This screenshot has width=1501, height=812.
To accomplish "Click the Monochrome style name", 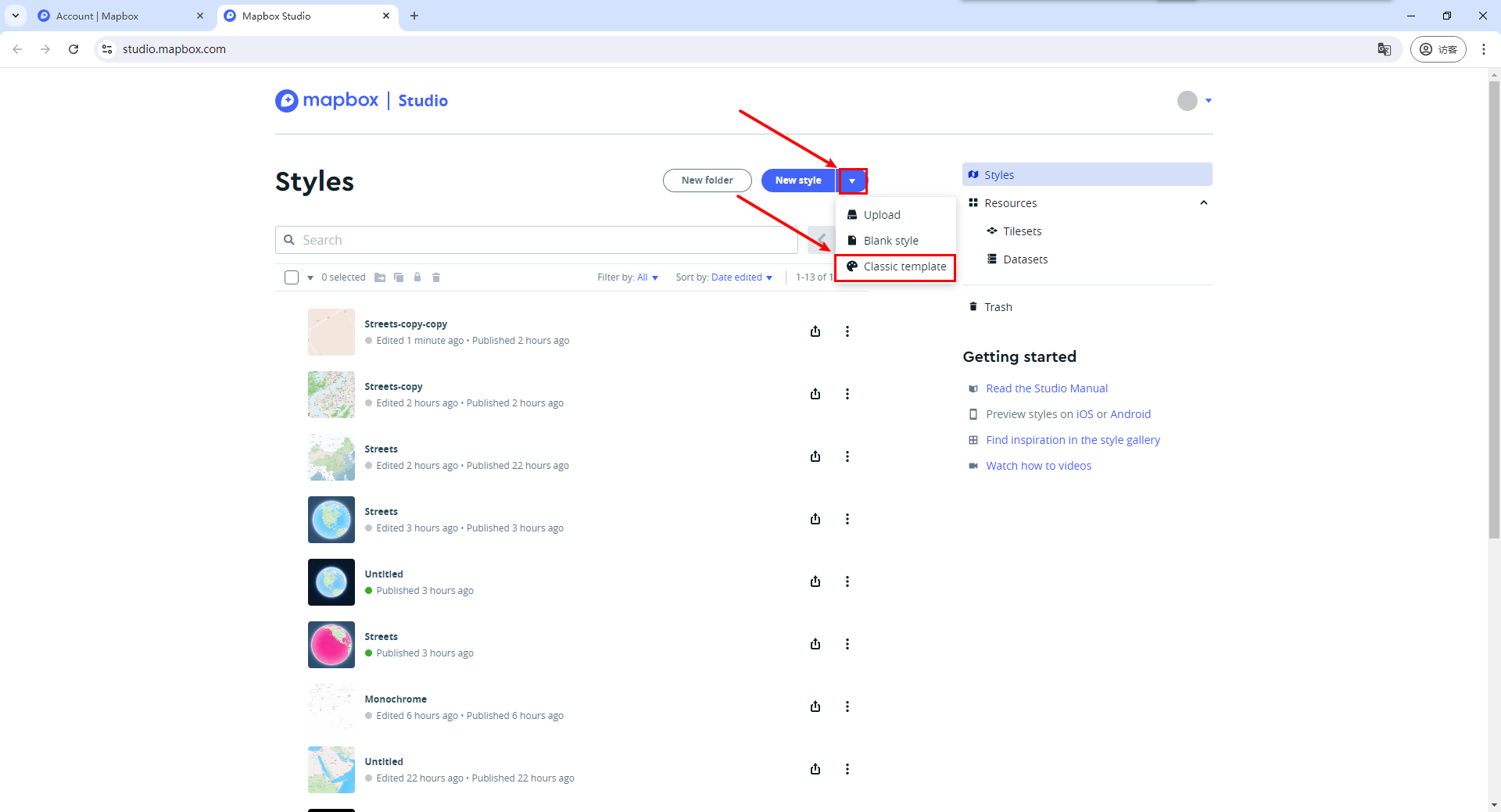I will [396, 699].
